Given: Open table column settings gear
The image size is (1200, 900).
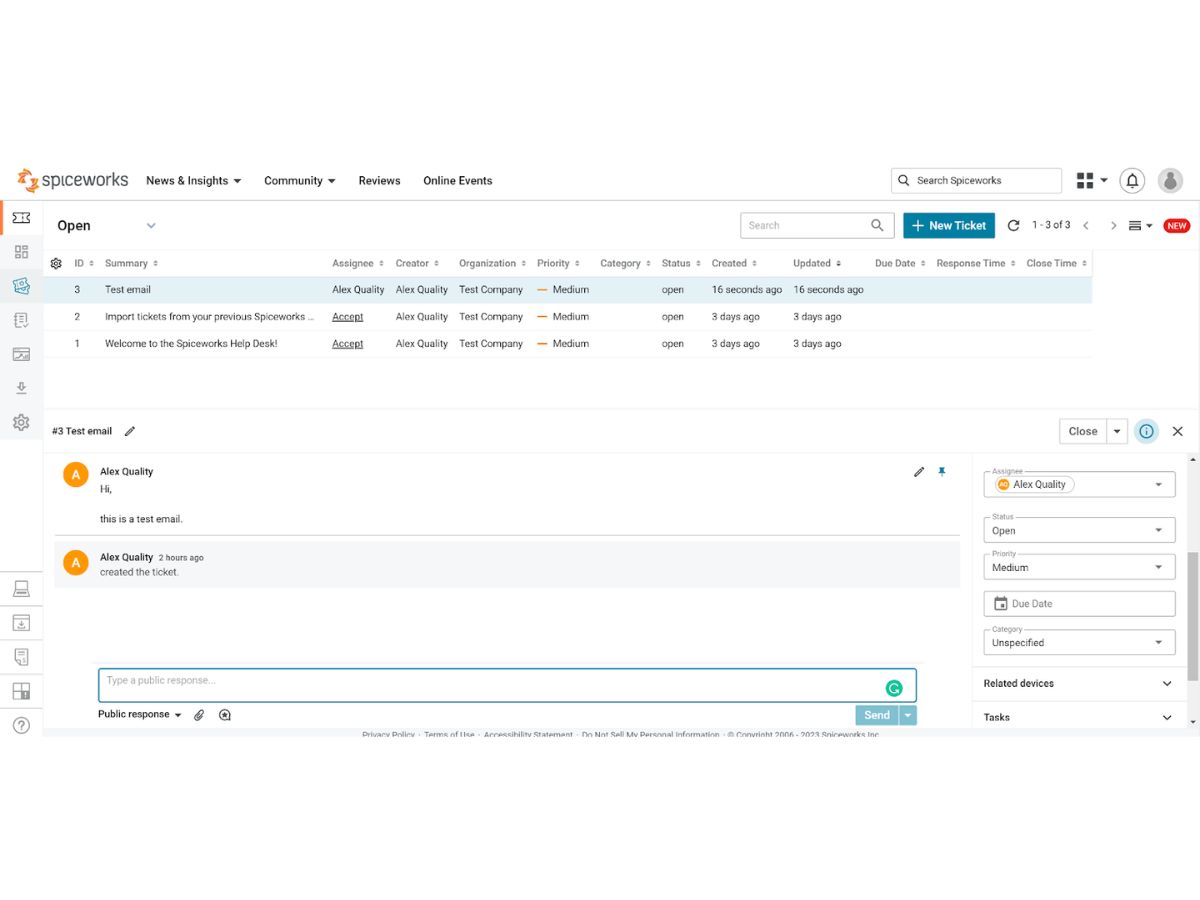Looking at the screenshot, I should pos(56,264).
